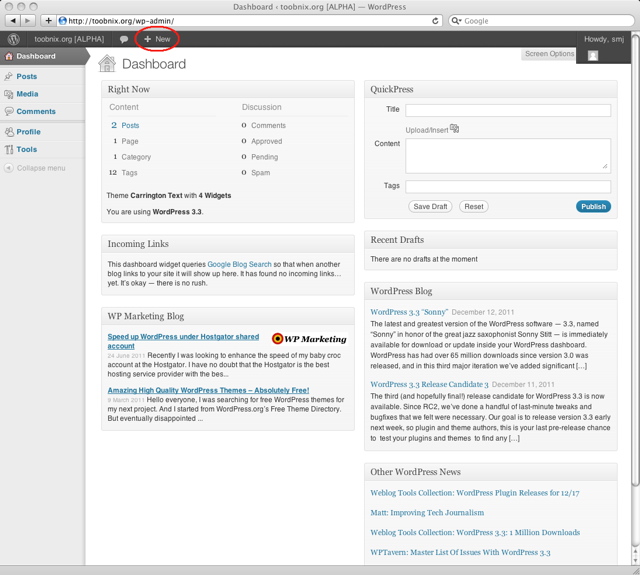
Task: Open the Google Blog Search link
Action: [239, 264]
